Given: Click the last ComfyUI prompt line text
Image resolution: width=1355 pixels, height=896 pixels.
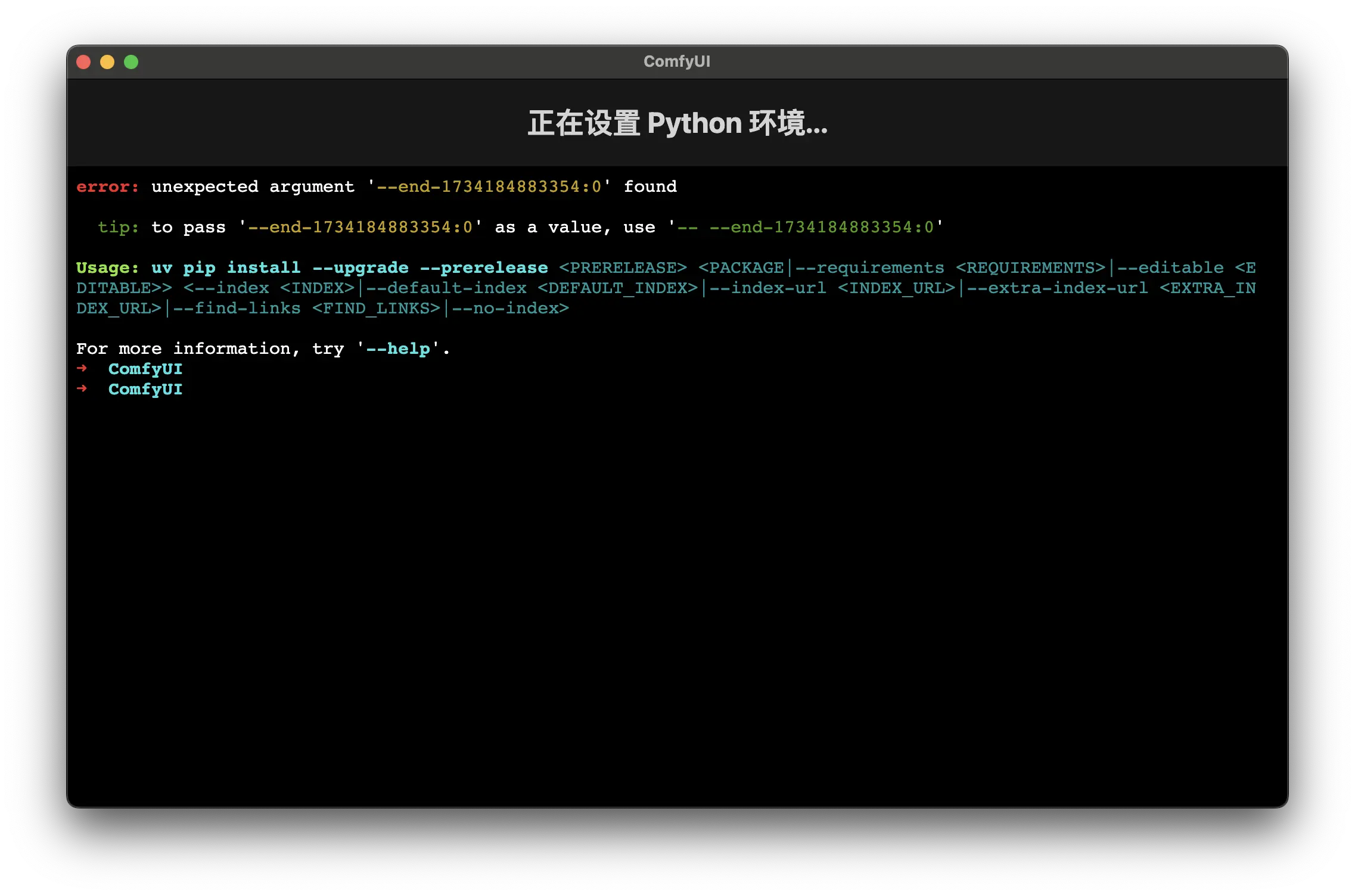Looking at the screenshot, I should click(x=145, y=390).
